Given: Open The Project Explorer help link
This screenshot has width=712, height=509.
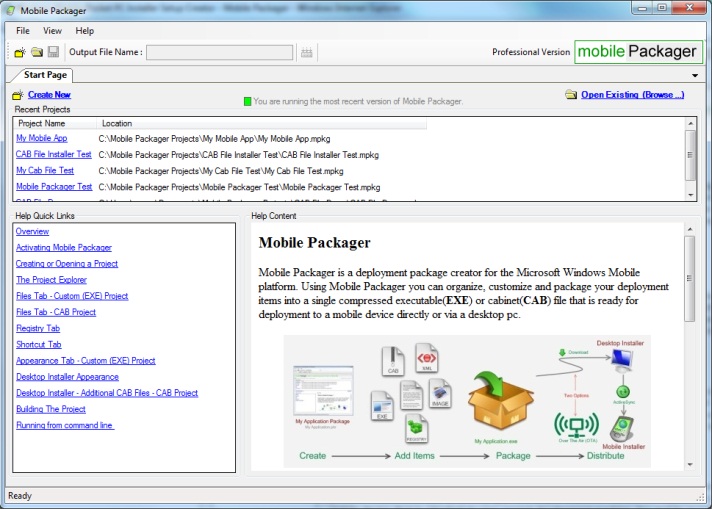Looking at the screenshot, I should coord(51,280).
